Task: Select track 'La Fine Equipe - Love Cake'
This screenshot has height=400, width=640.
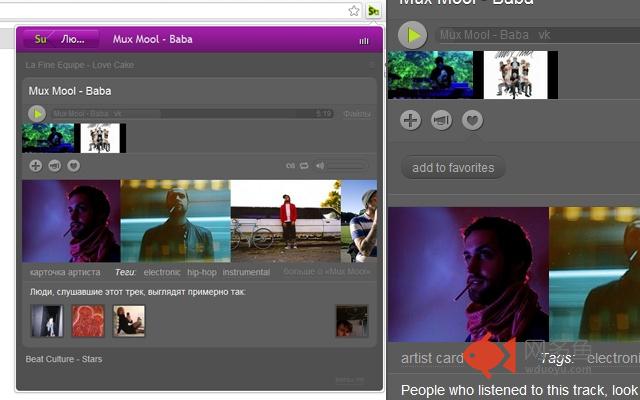Action: tap(80, 65)
